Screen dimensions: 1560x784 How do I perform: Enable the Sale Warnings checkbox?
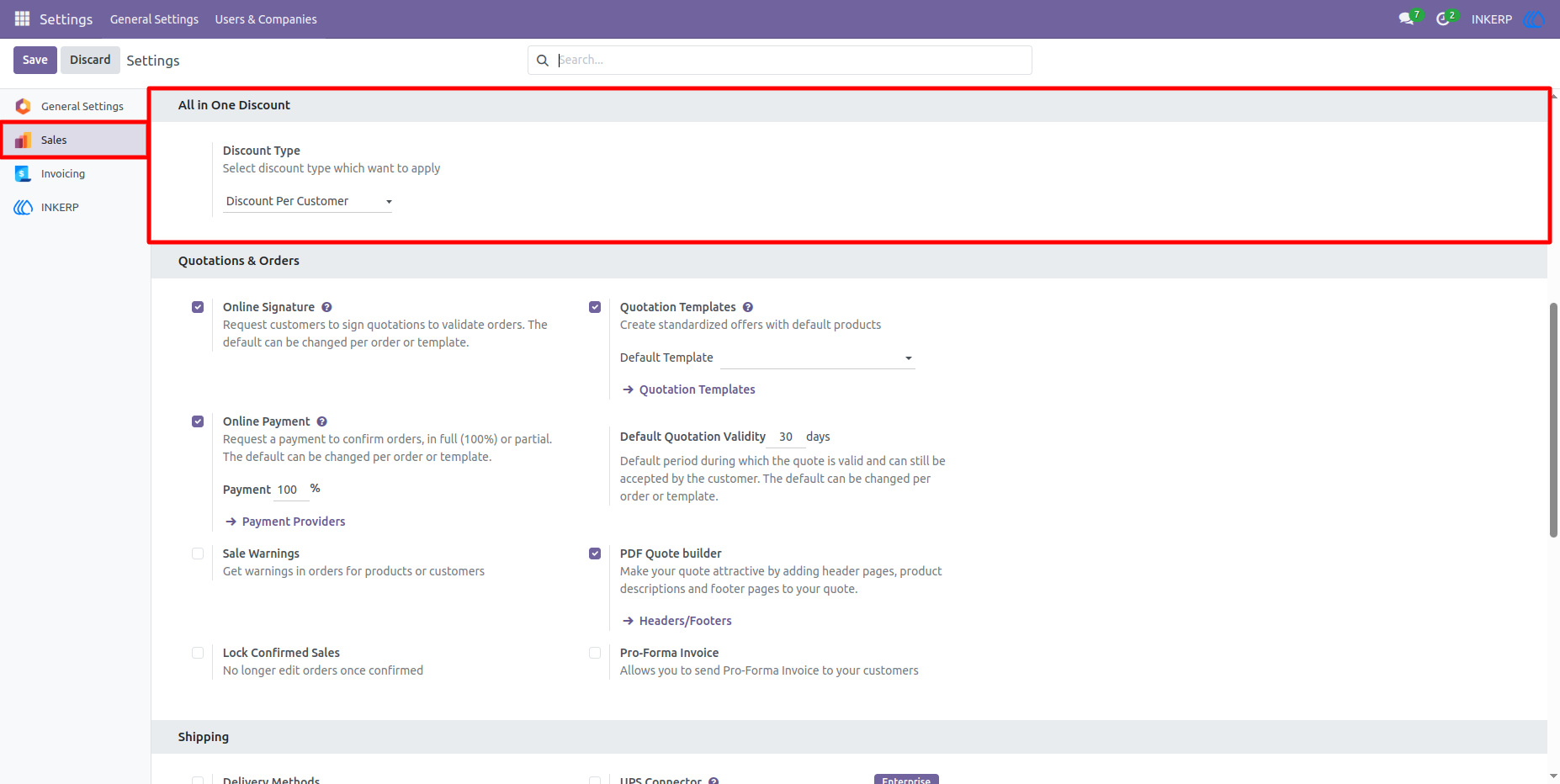(x=198, y=554)
